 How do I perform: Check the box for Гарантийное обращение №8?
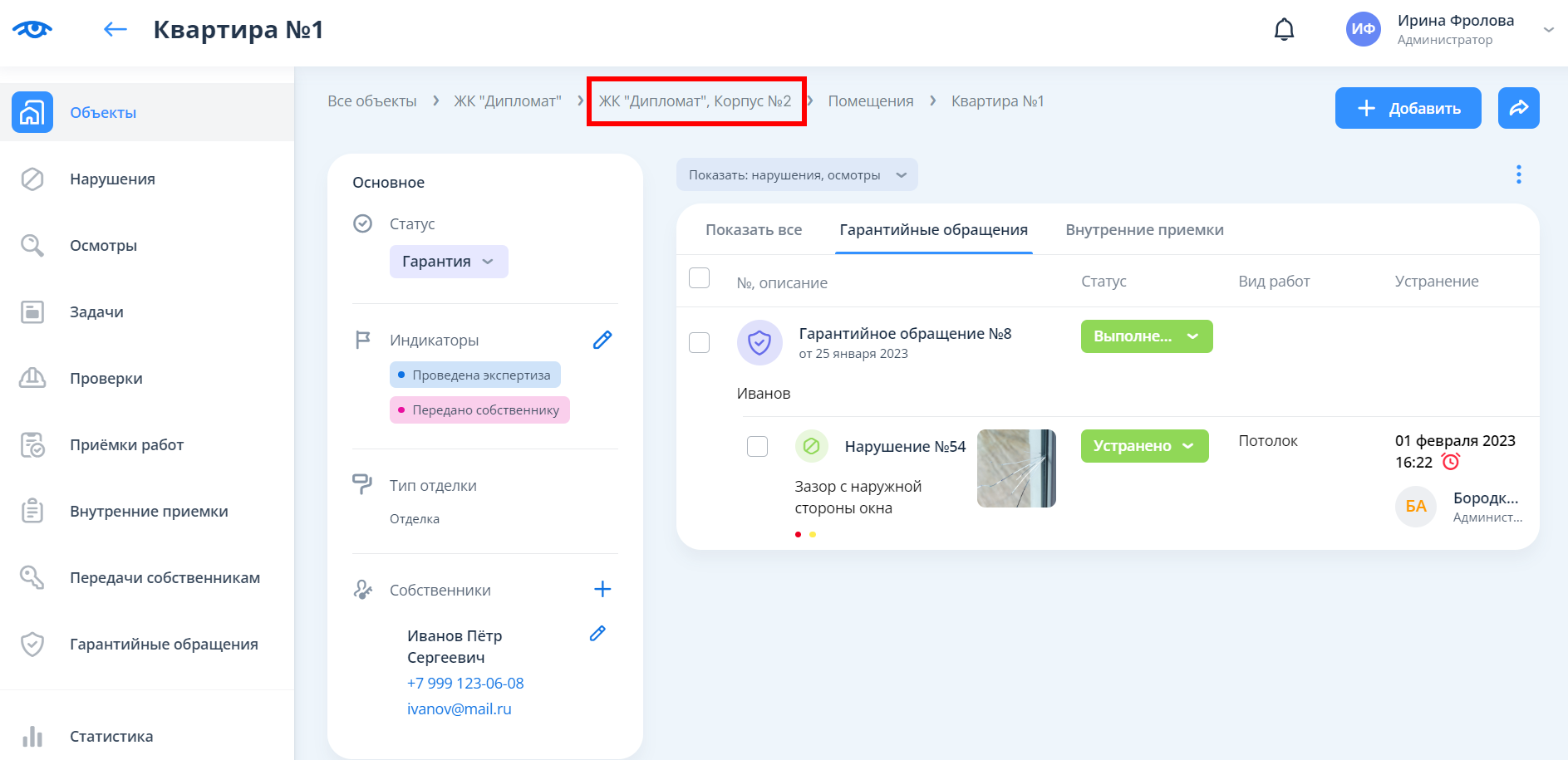click(x=700, y=342)
